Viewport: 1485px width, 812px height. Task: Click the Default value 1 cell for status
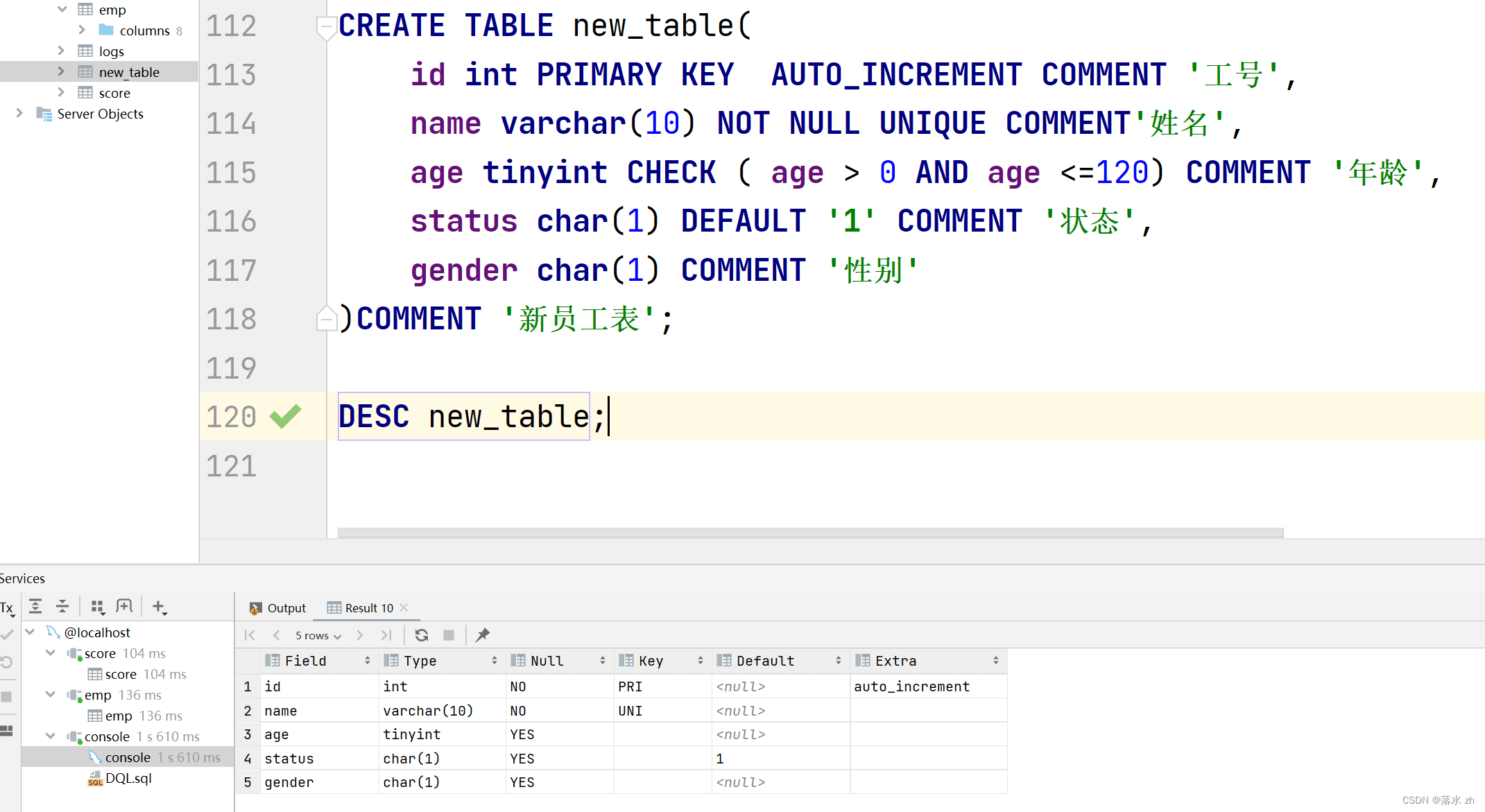[x=780, y=759]
